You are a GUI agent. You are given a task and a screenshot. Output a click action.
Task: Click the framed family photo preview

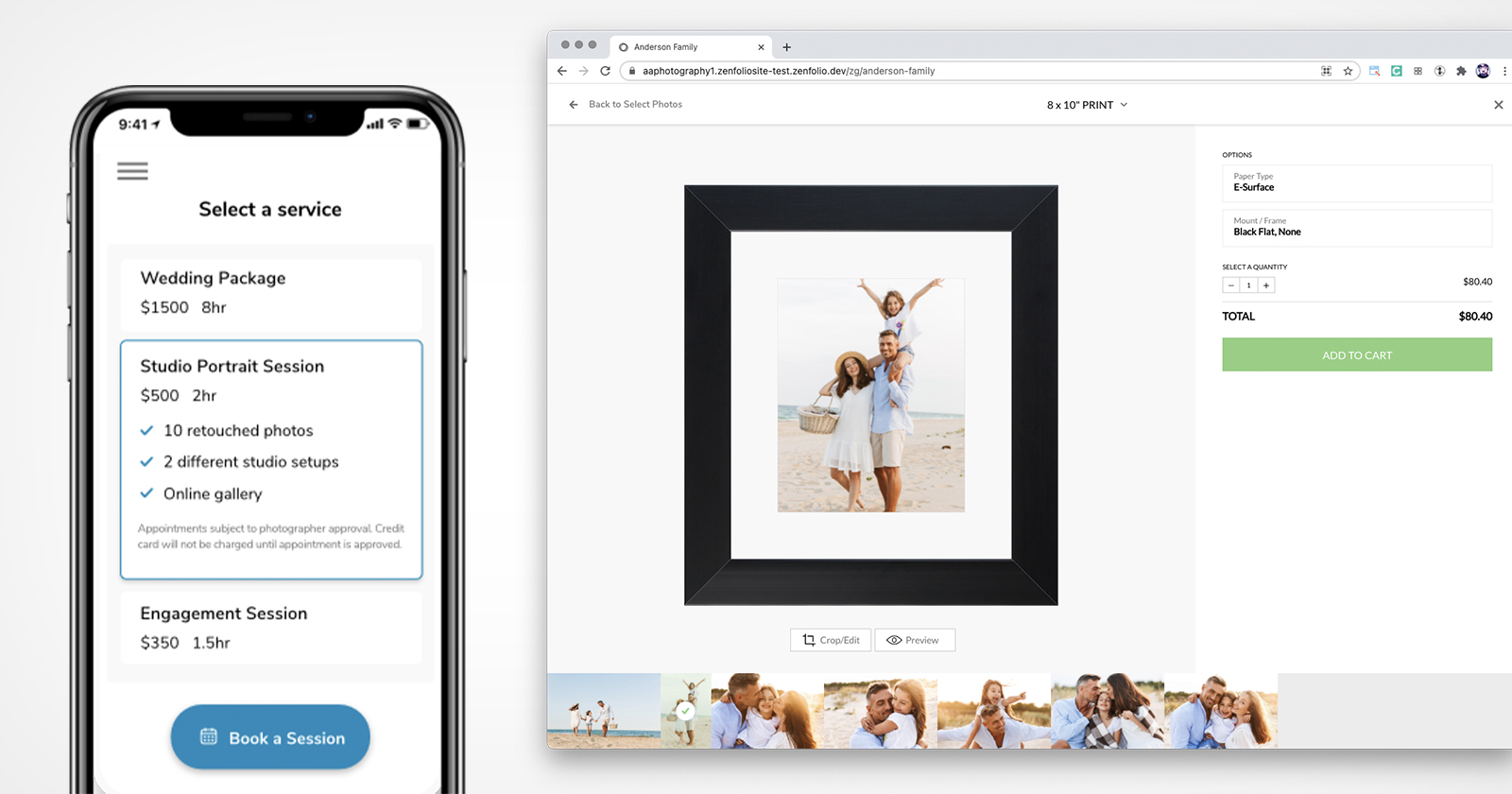click(871, 395)
